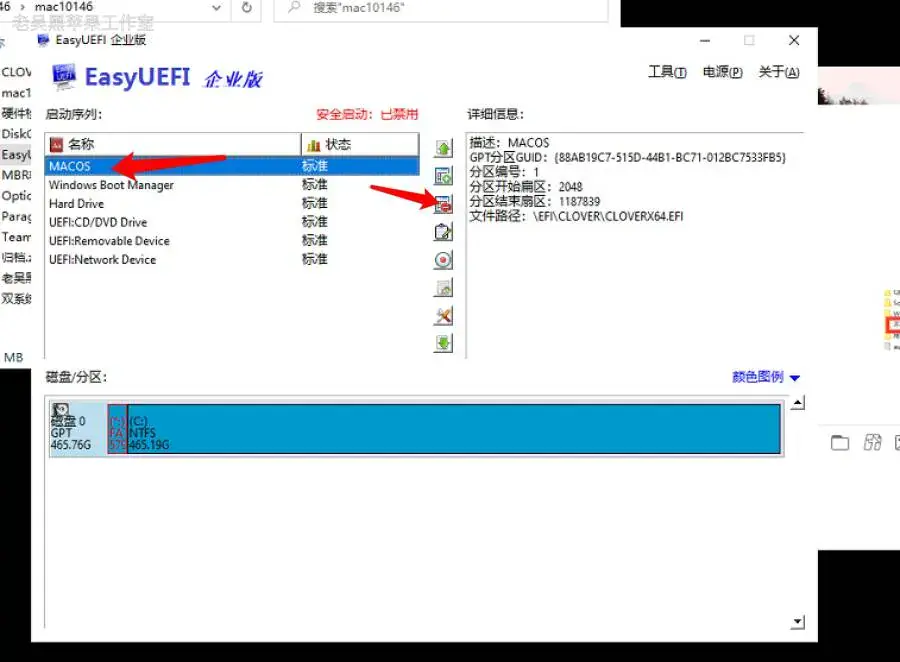The width and height of the screenshot is (900, 662).
Task: Open the tools wrench icon in the toolbar
Action: pos(443,315)
